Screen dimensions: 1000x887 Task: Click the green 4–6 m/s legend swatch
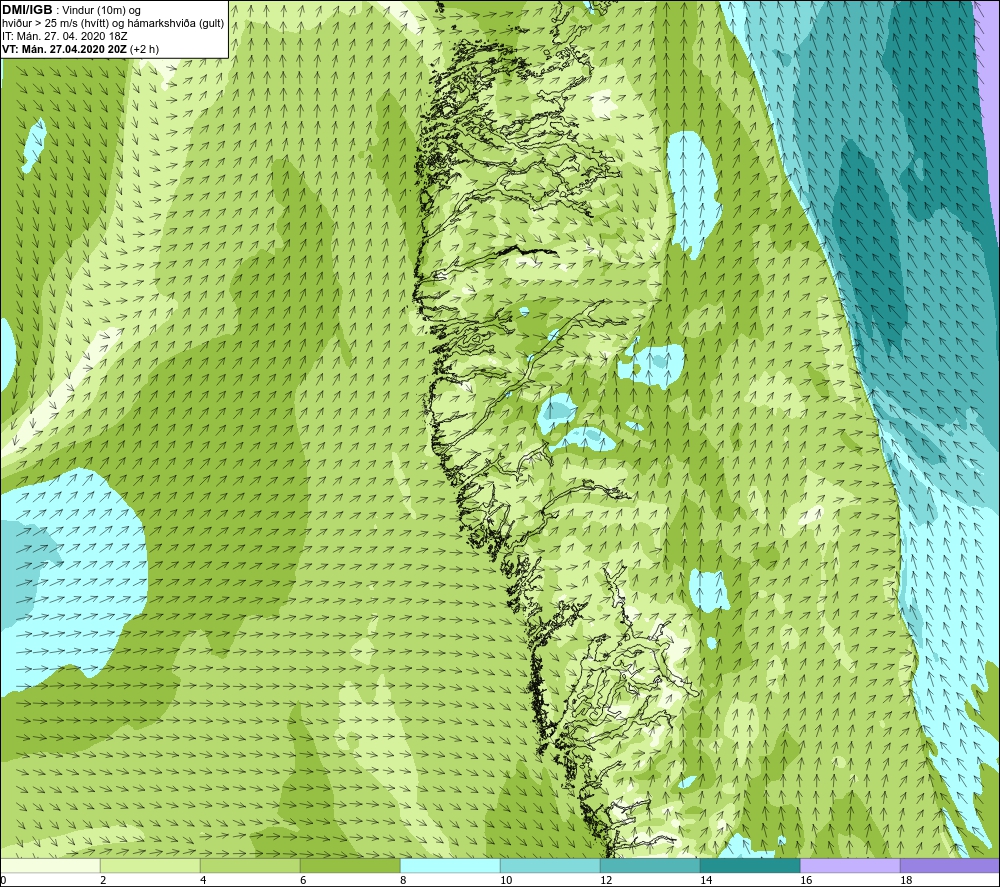click(250, 865)
